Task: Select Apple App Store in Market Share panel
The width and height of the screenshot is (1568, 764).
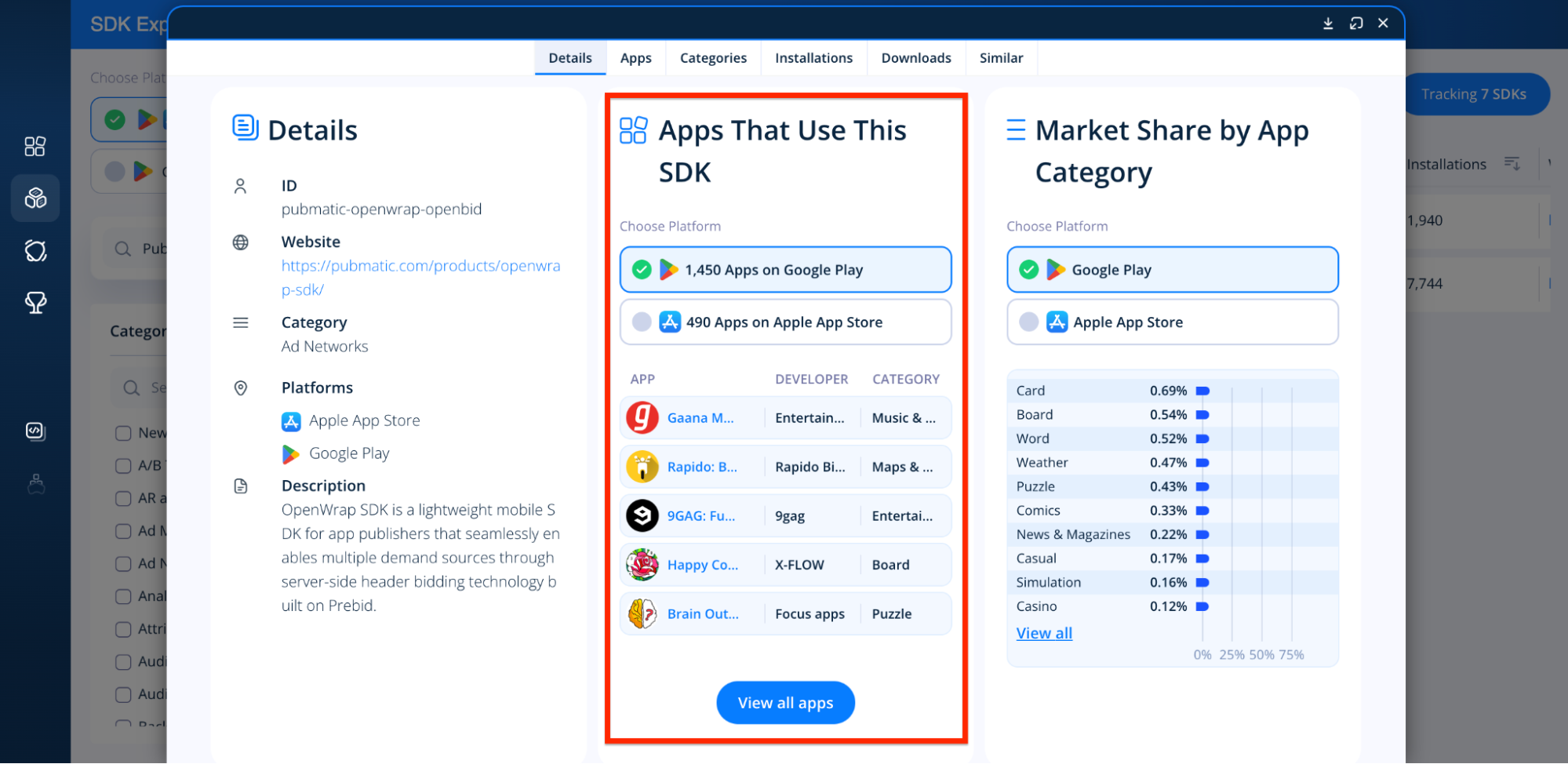Action: point(1173,322)
